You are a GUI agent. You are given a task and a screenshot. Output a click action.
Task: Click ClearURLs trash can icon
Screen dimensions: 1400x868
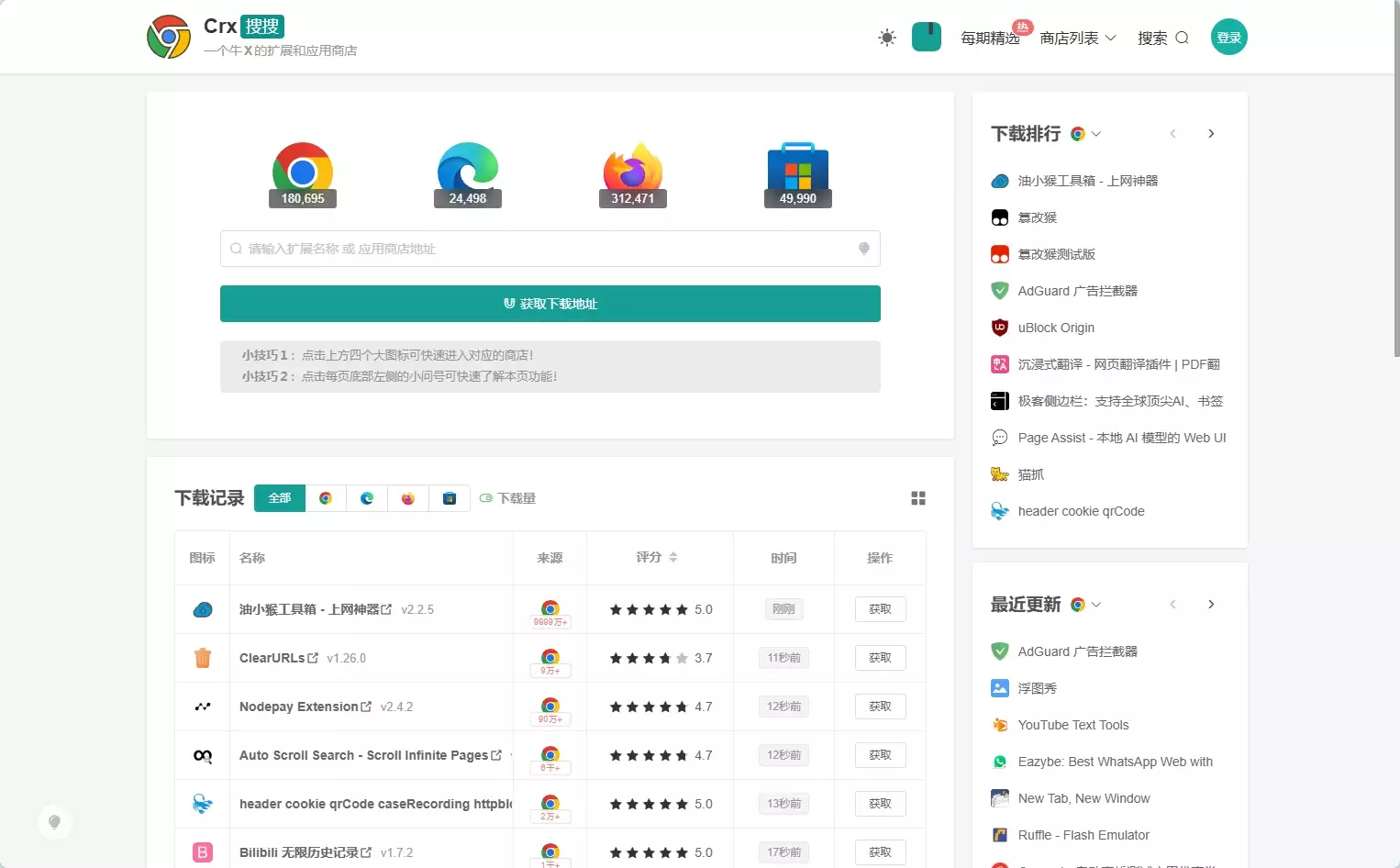coord(203,658)
